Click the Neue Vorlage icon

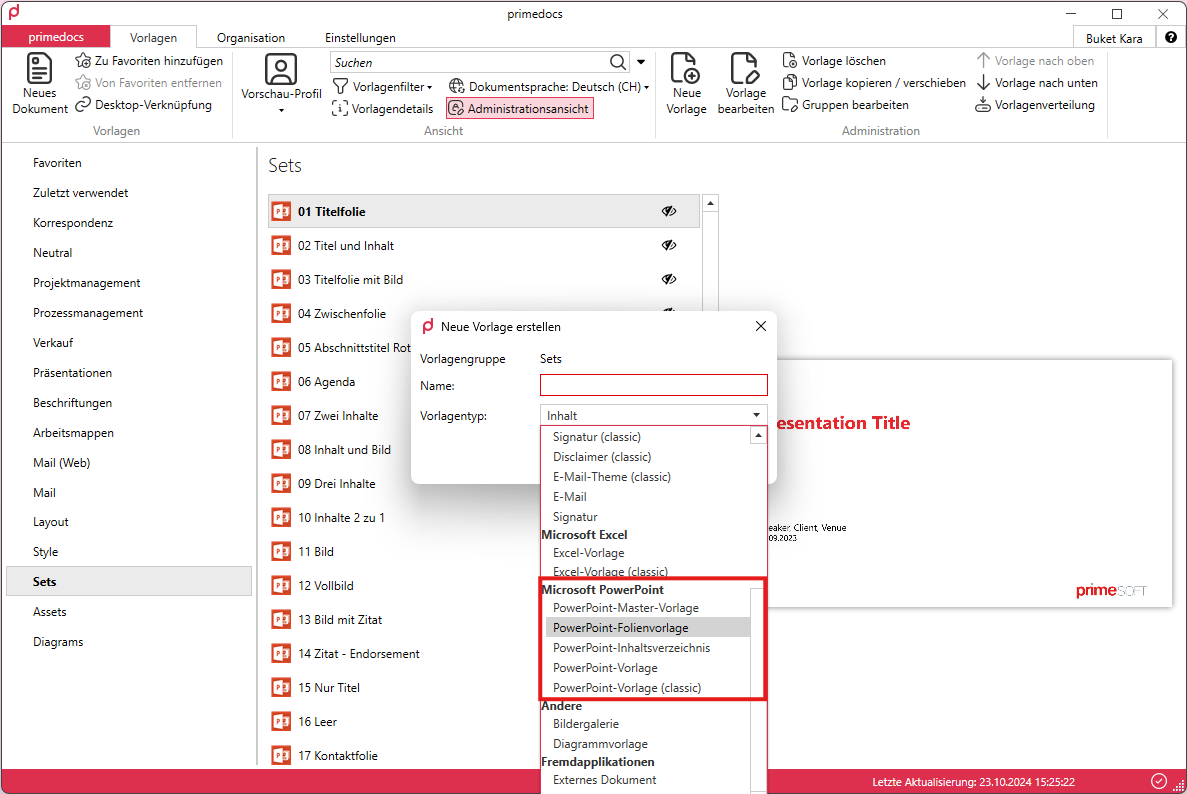tap(686, 68)
